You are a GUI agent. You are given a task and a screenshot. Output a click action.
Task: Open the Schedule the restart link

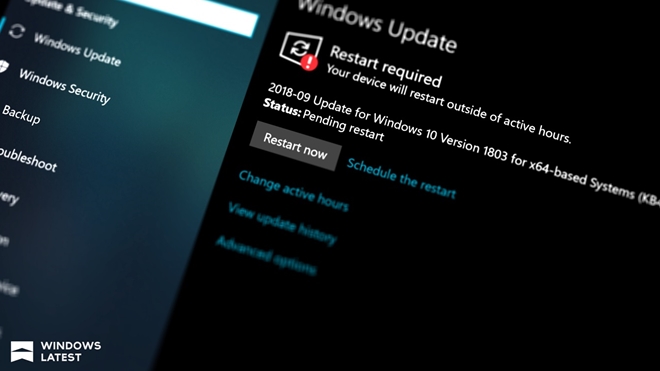(x=401, y=179)
